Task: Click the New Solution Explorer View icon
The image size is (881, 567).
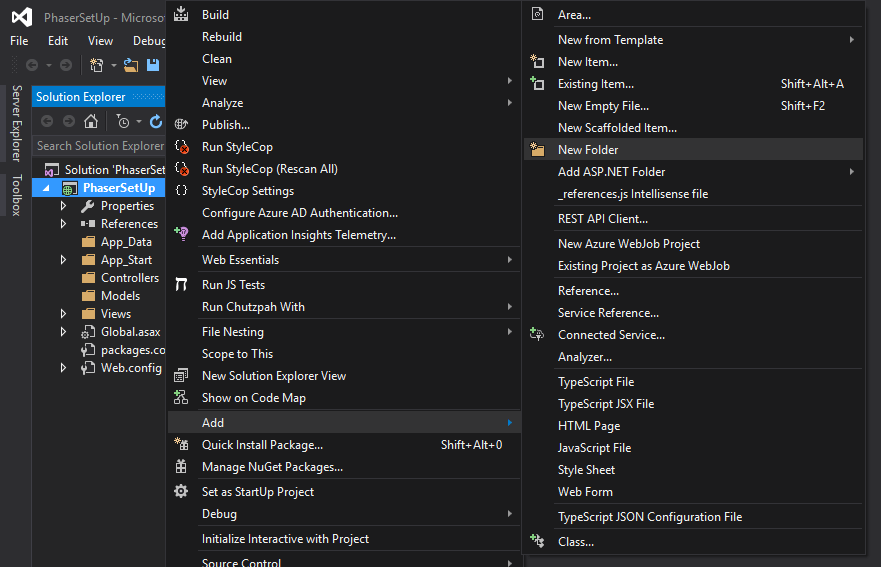Action: tap(181, 375)
